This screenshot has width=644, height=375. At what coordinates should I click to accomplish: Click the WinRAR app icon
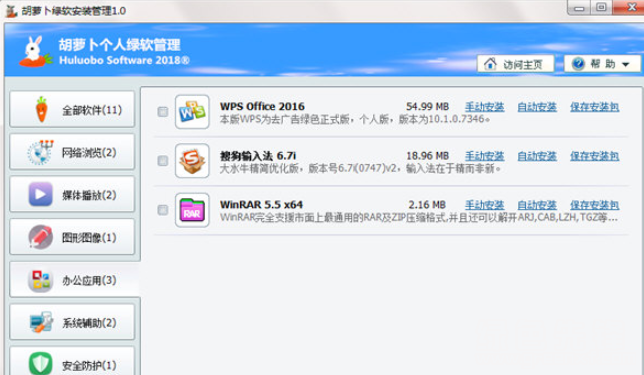[x=192, y=210]
